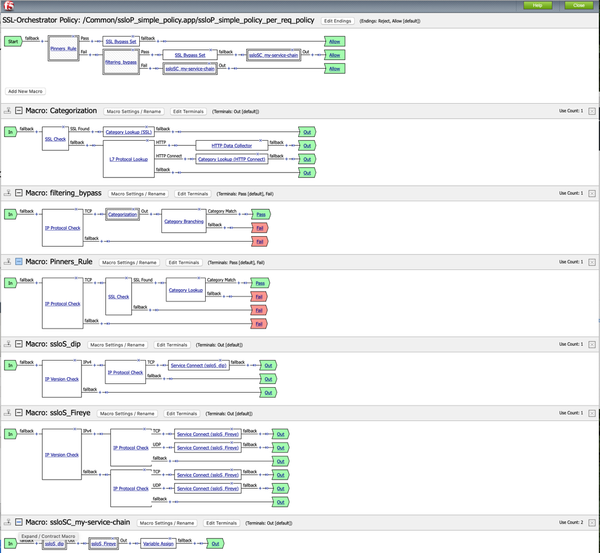
Task: Click the move icon beside Macro: Categorization
Action: (x=8, y=111)
